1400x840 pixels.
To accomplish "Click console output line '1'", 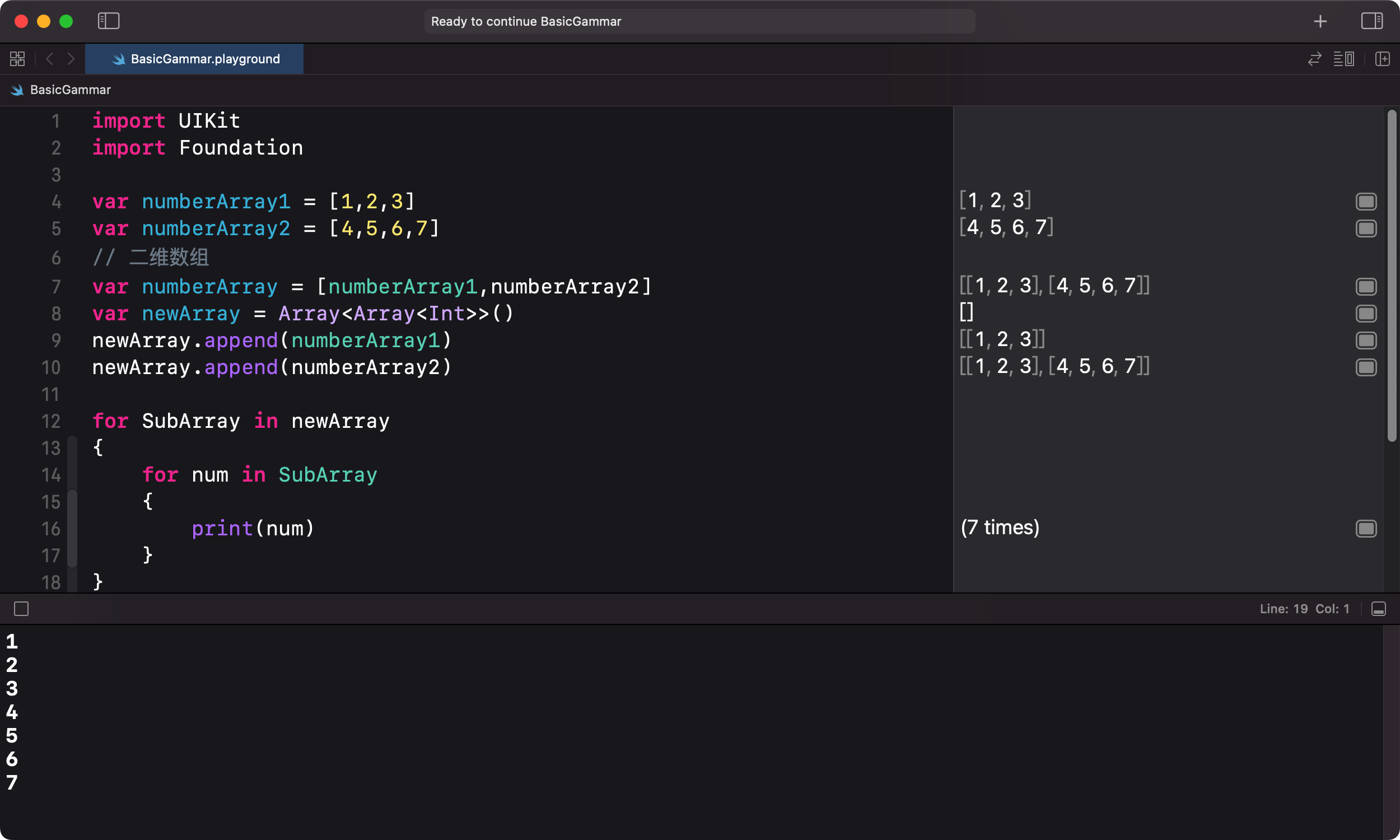I will [x=12, y=641].
